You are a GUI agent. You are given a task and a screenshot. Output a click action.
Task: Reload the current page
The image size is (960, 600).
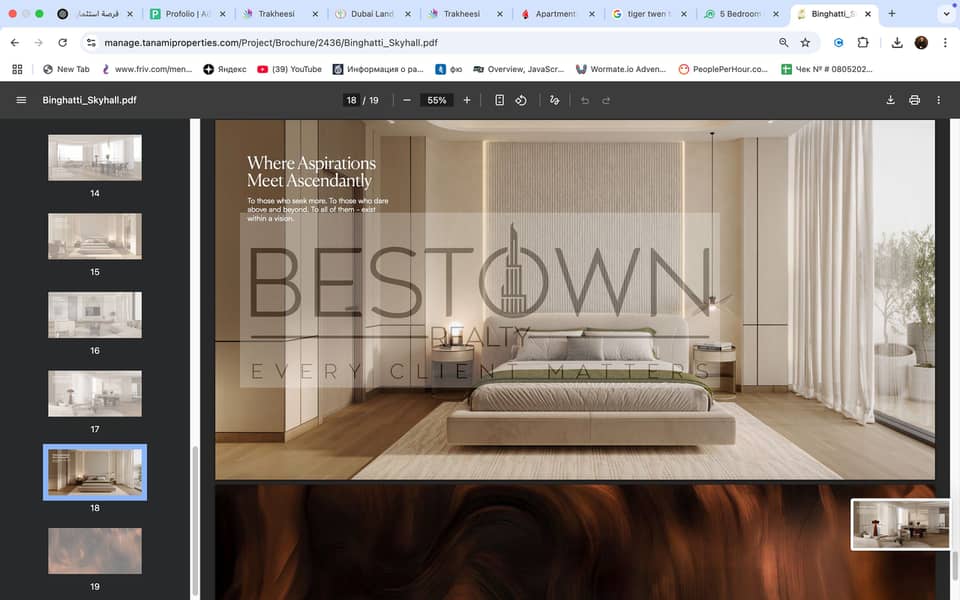62,42
